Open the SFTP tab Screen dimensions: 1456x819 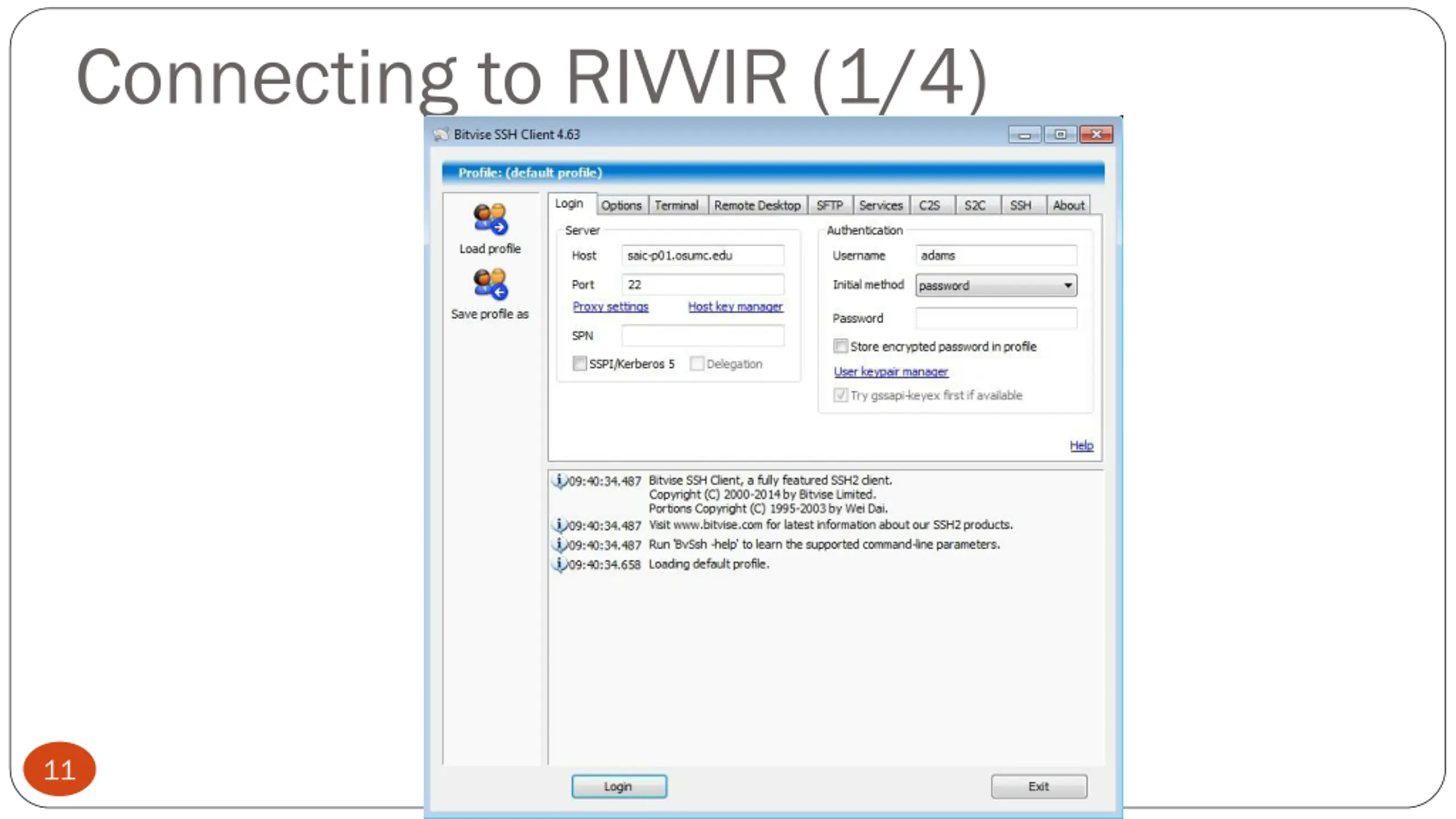[x=830, y=205]
